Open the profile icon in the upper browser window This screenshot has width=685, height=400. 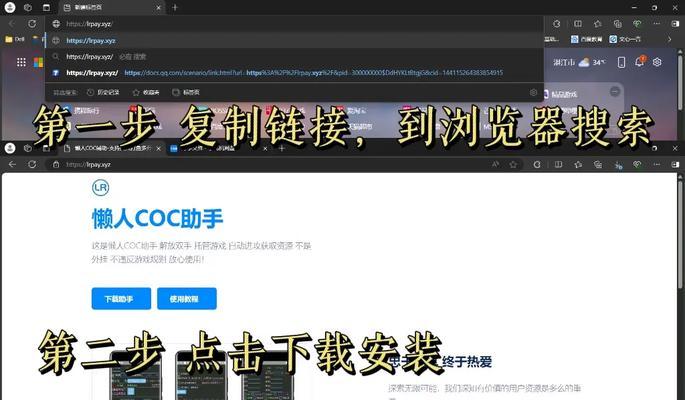[x=10, y=7]
